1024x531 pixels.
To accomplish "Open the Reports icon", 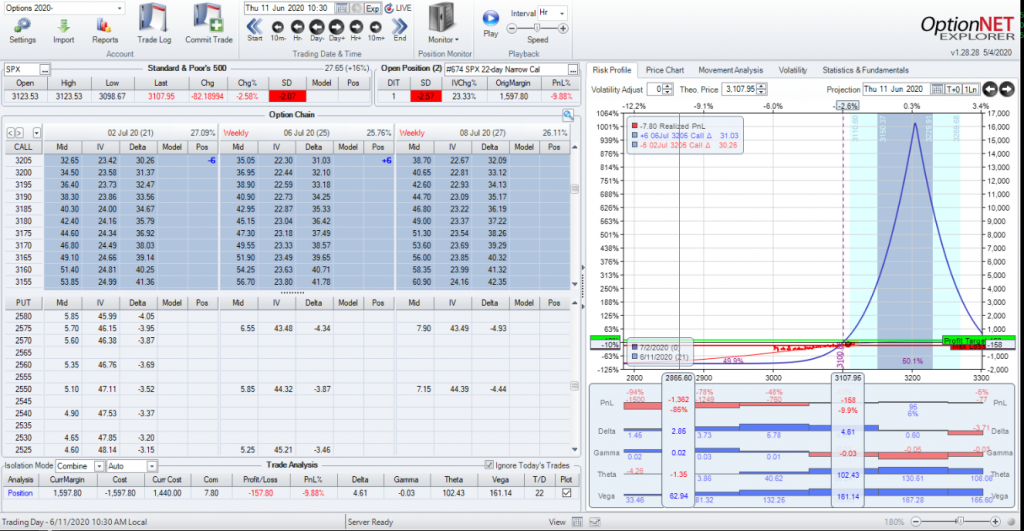I will click(104, 26).
